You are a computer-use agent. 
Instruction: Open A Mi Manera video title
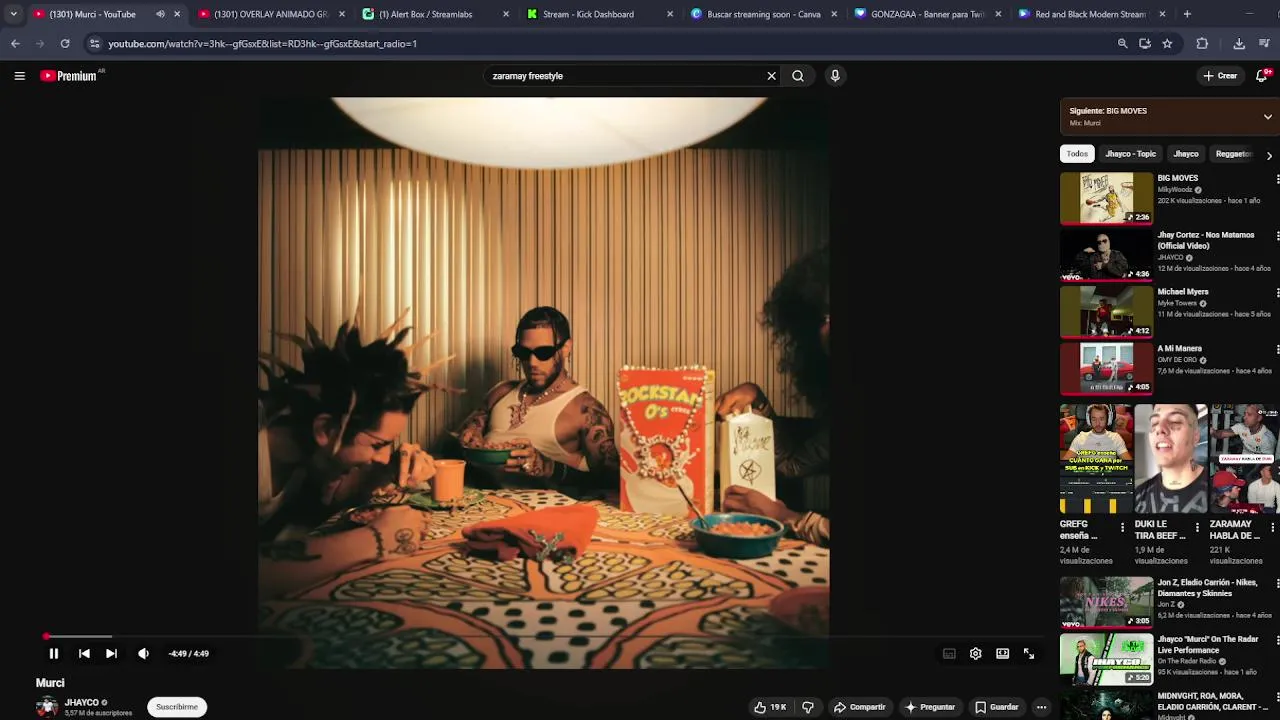pyautogui.click(x=1180, y=348)
